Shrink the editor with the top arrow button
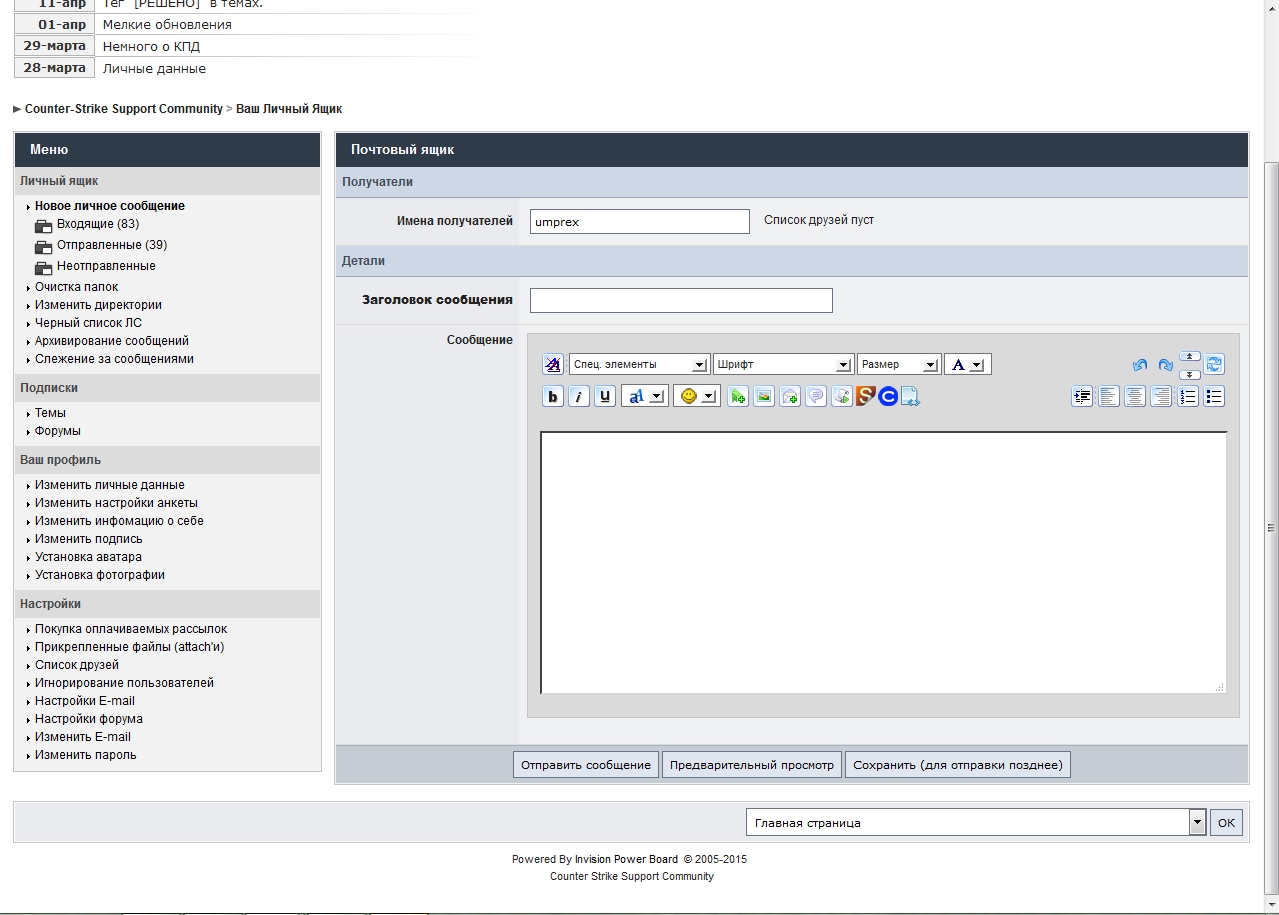This screenshot has height=915, width=1279. point(1190,356)
